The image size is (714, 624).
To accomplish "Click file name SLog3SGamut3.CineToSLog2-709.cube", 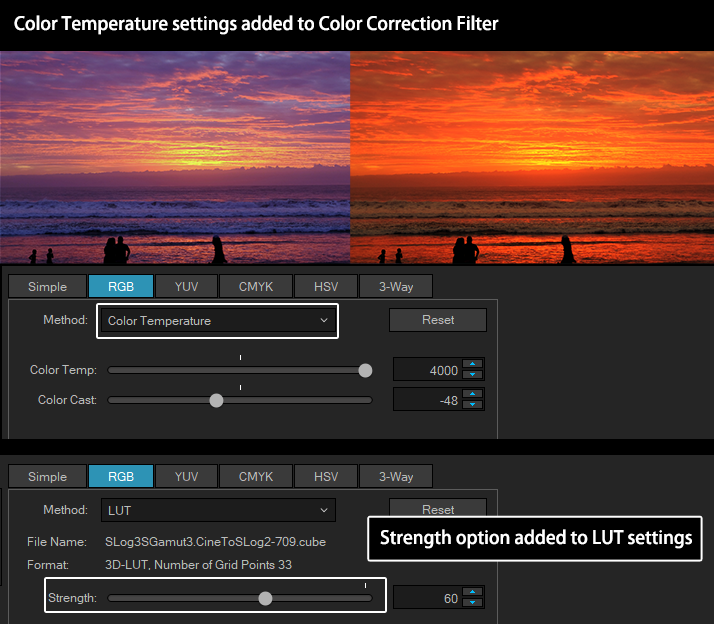I will click(x=215, y=542).
